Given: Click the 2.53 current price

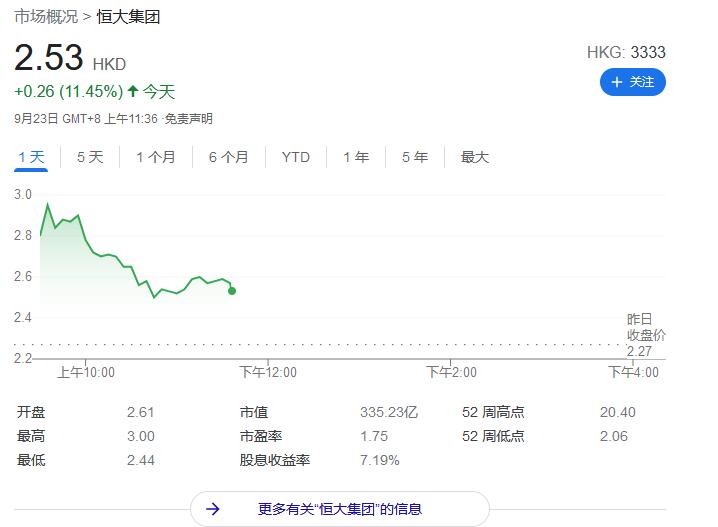Looking at the screenshot, I should coord(49,58).
